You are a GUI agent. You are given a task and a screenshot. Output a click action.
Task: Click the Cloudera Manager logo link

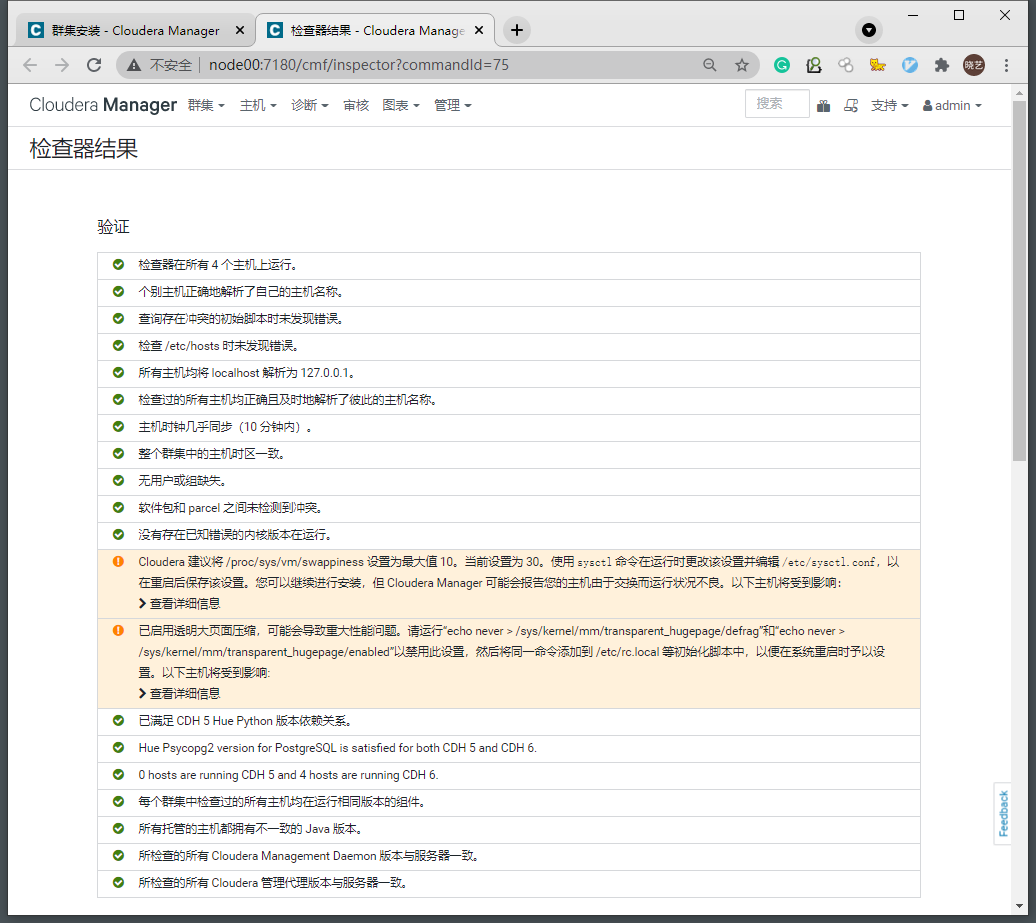pos(103,105)
